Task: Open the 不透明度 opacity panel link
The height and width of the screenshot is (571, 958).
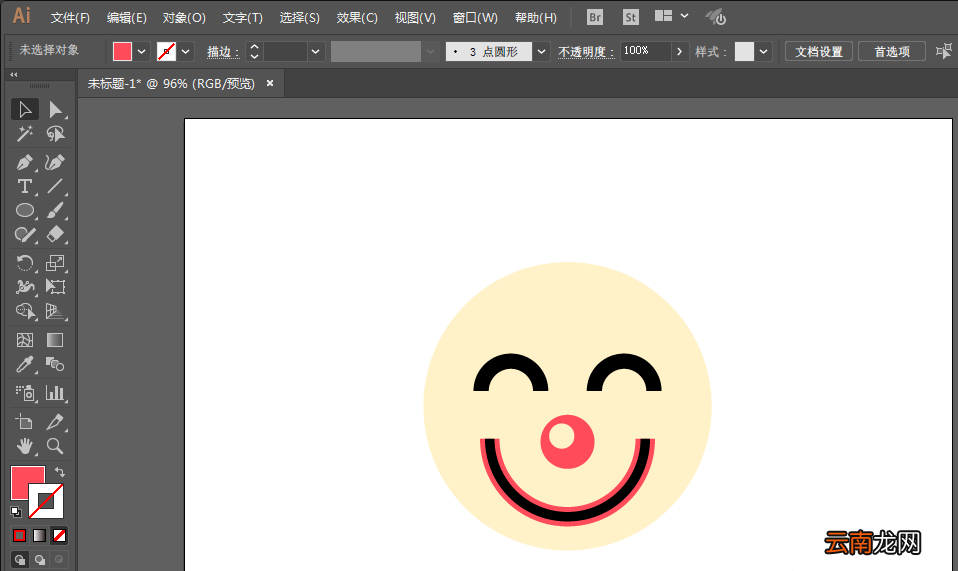Action: (x=586, y=52)
